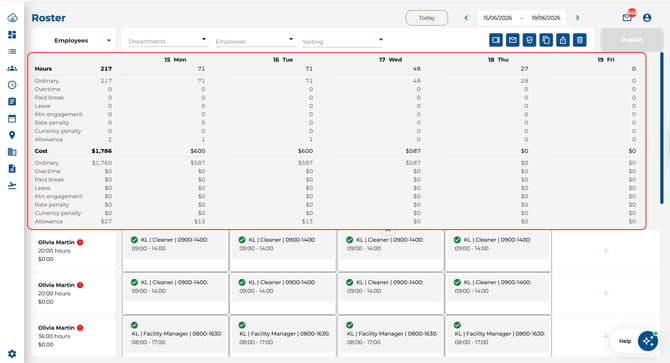The image size is (670, 363).
Task: Click the 19 Fri column header
Action: pos(606,60)
